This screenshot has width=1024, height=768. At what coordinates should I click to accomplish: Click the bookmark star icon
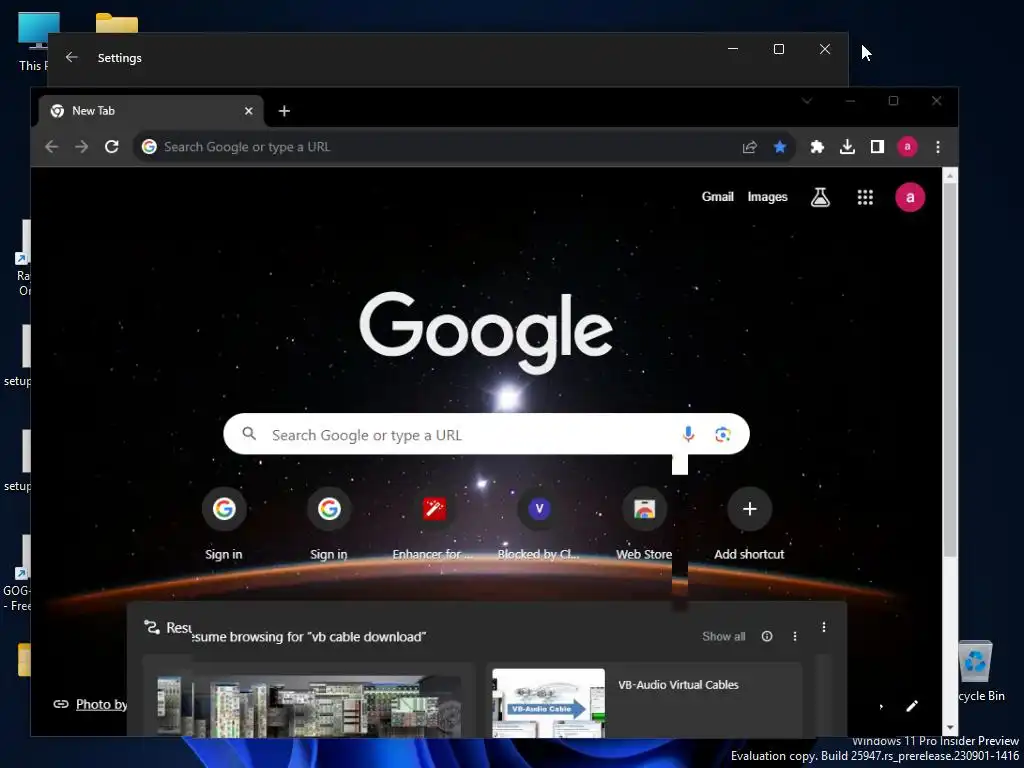pos(780,147)
